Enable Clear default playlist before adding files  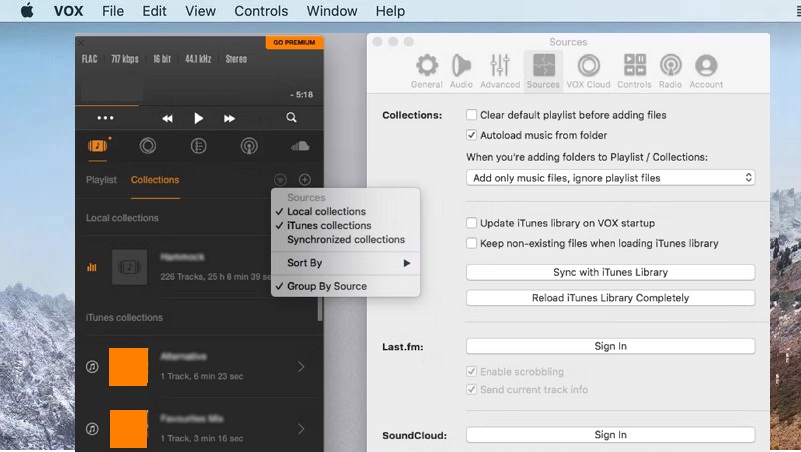click(472, 115)
